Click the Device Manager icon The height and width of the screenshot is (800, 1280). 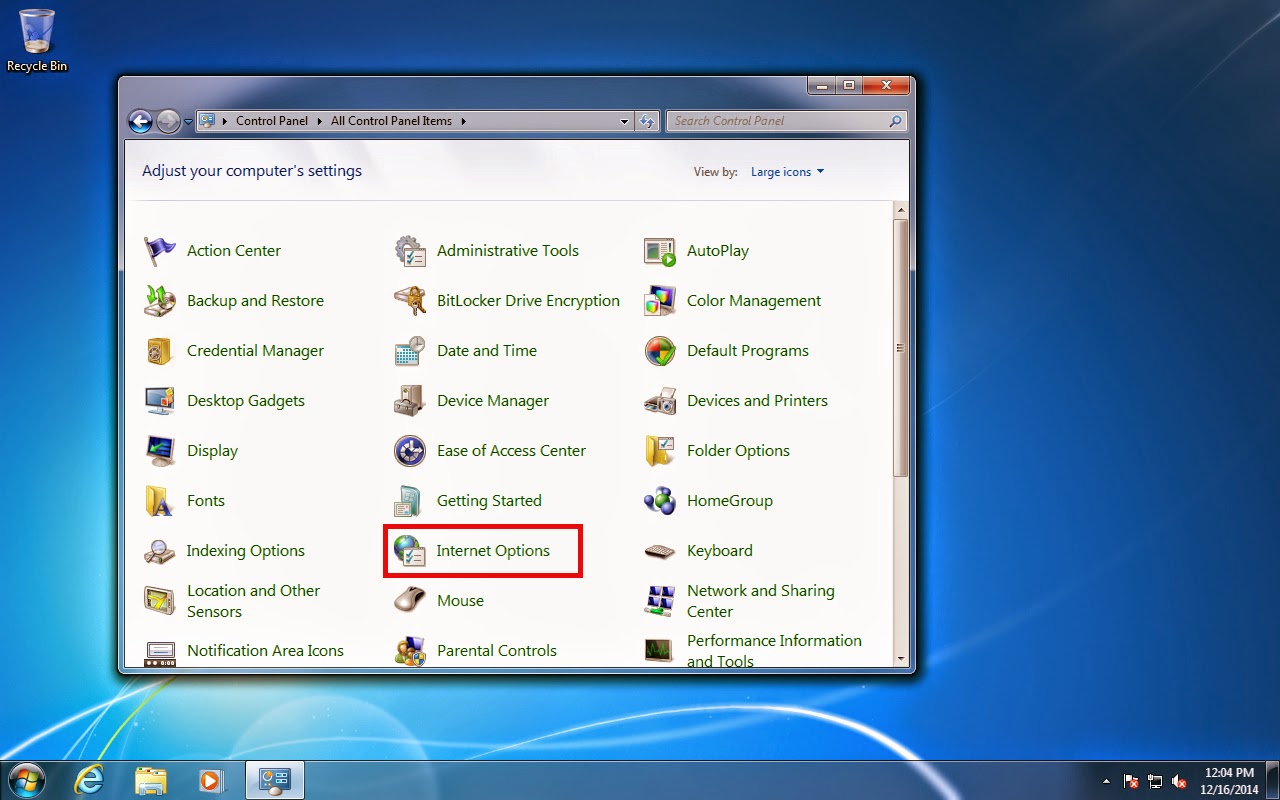pos(410,401)
